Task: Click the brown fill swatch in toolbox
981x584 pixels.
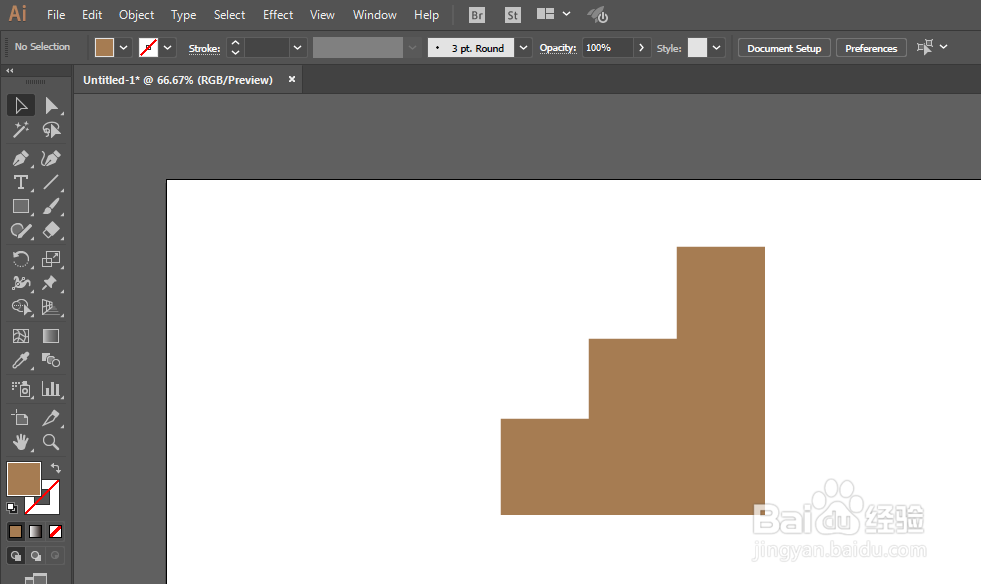Action: tap(24, 479)
